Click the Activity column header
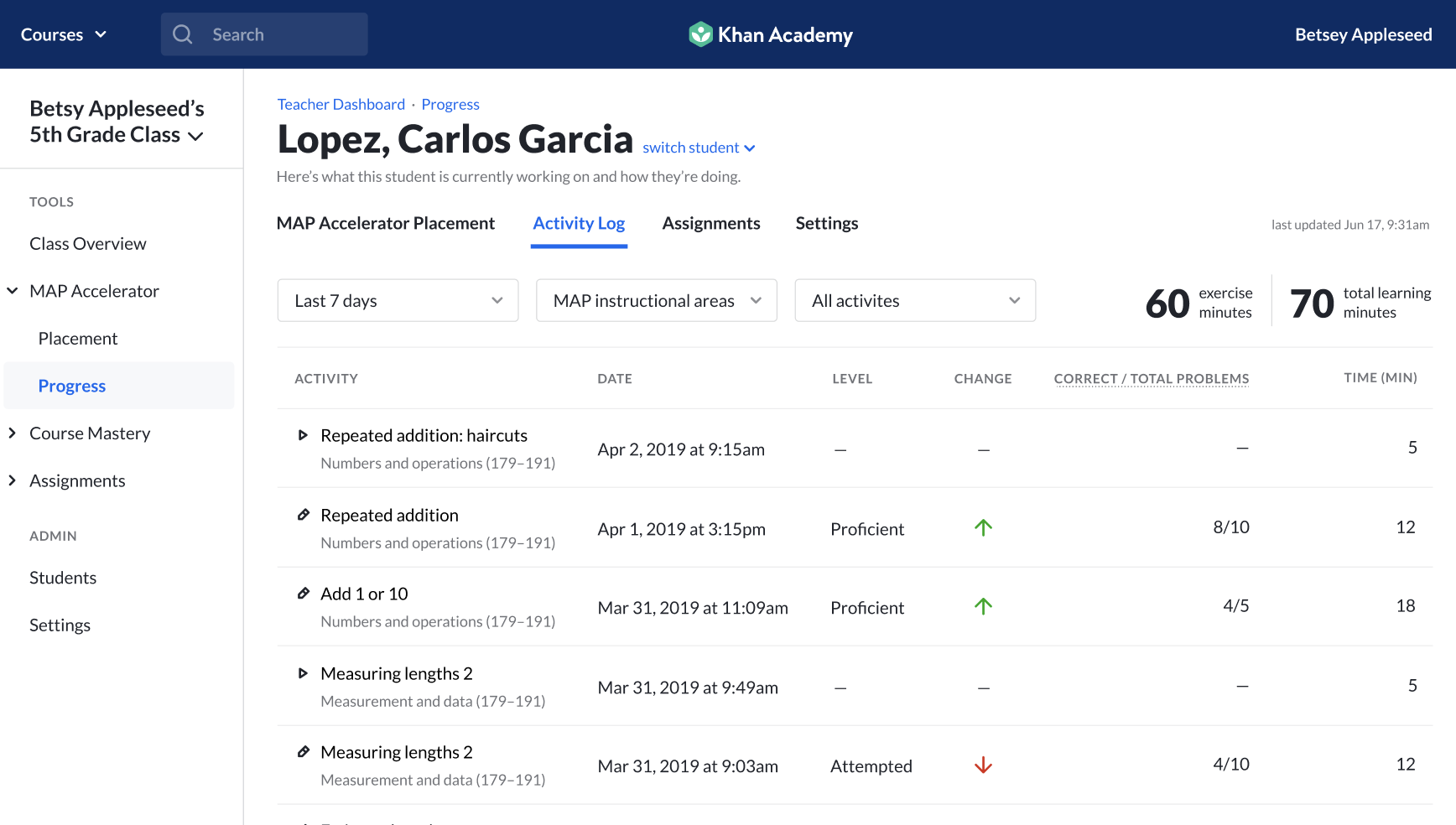Viewport: 1456px width, 825px height. [x=326, y=378]
